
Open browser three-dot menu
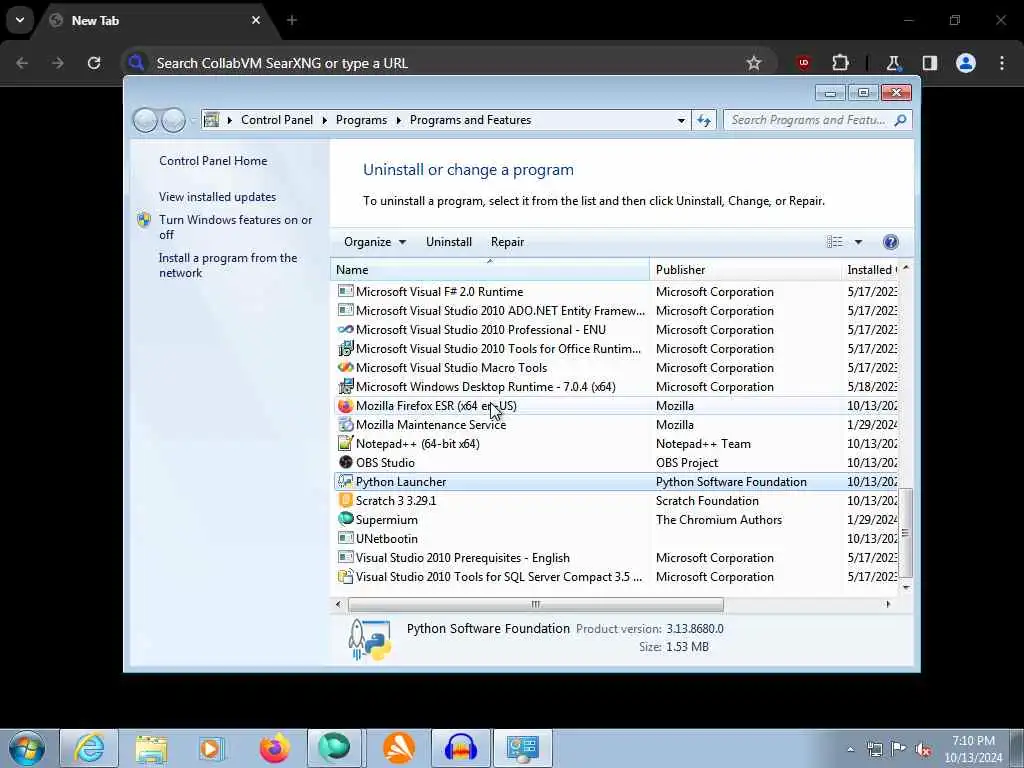[1002, 63]
